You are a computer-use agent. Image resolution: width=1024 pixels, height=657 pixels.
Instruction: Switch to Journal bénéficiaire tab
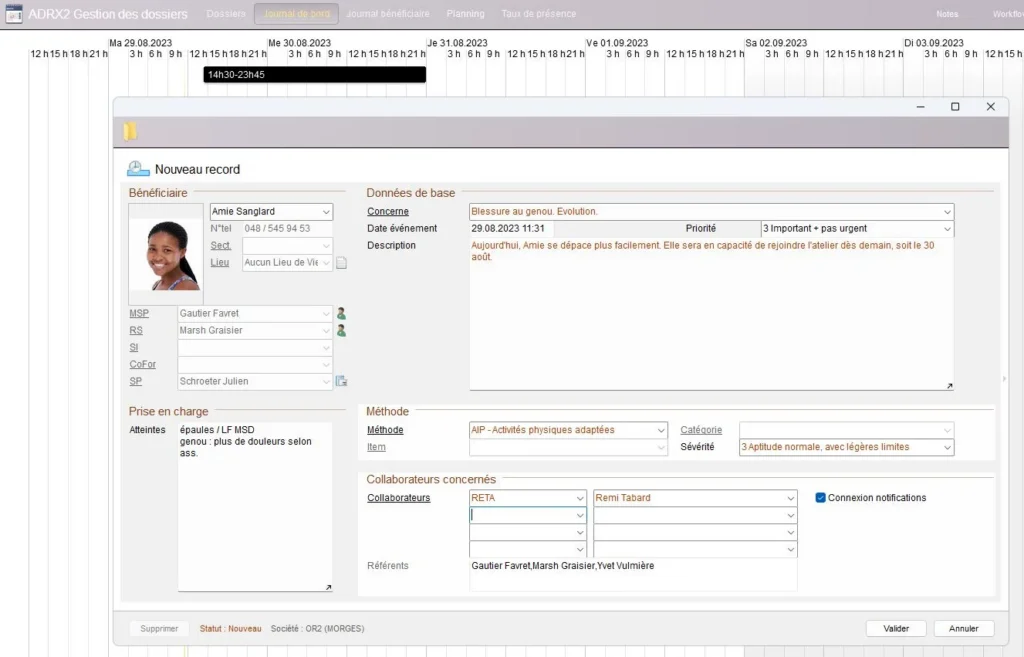388,14
